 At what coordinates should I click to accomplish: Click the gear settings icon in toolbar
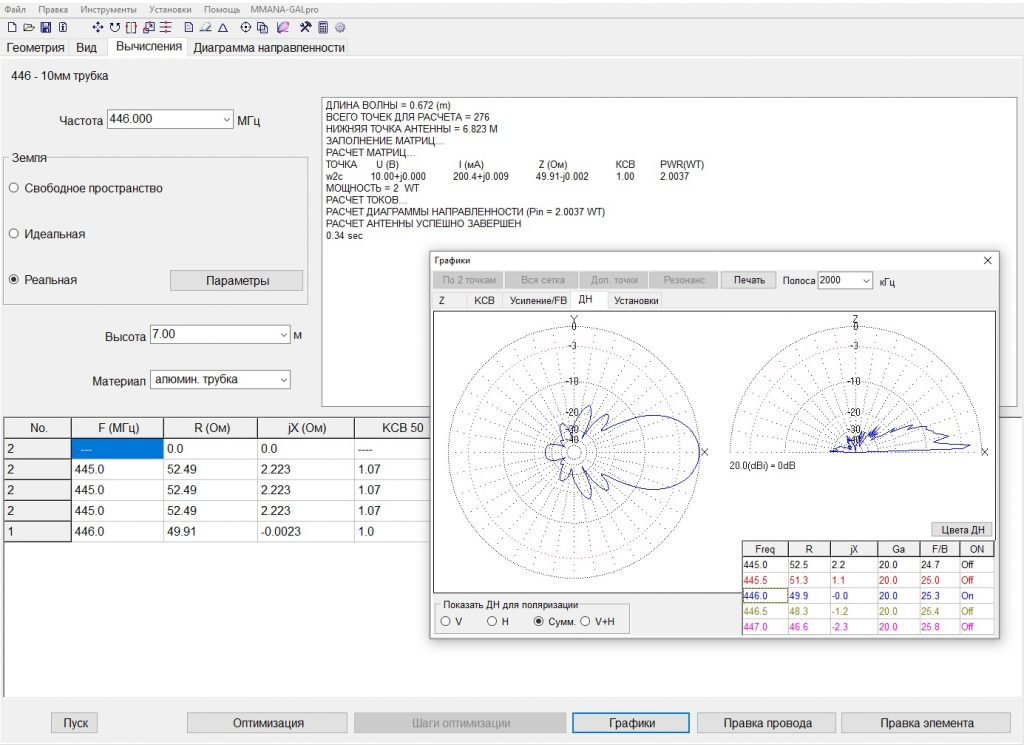pyautogui.click(x=340, y=27)
